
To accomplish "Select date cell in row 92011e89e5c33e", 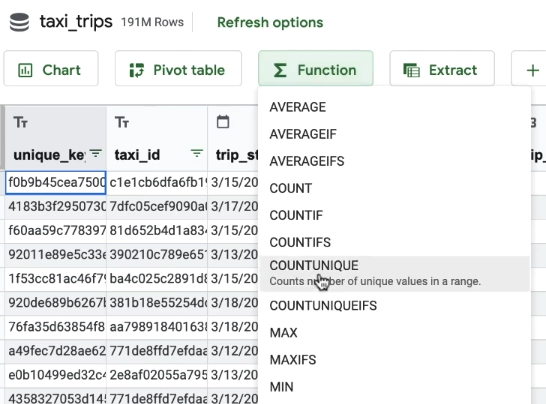I will click(x=233, y=255).
